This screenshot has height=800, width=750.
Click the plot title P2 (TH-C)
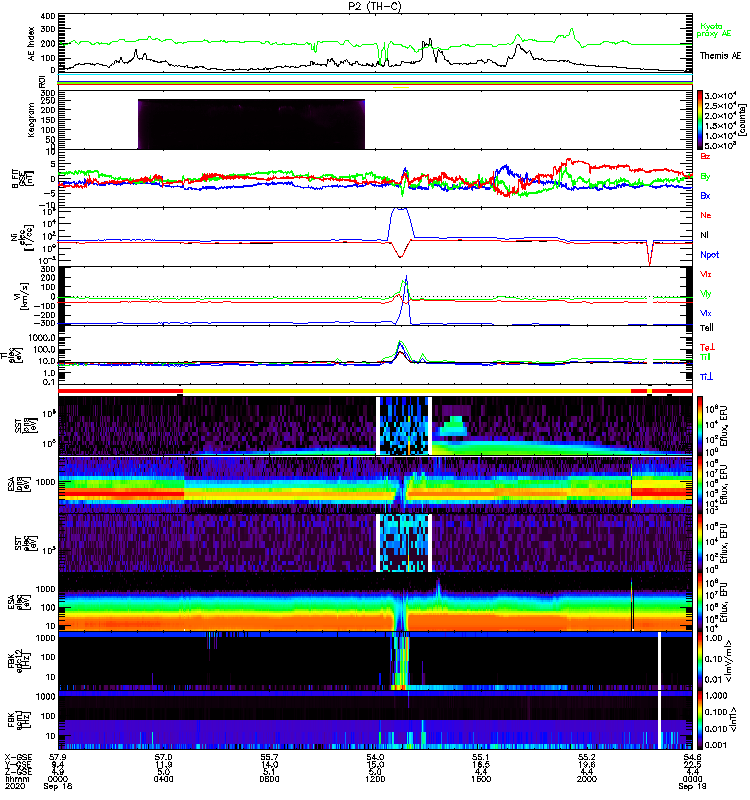coord(375,7)
